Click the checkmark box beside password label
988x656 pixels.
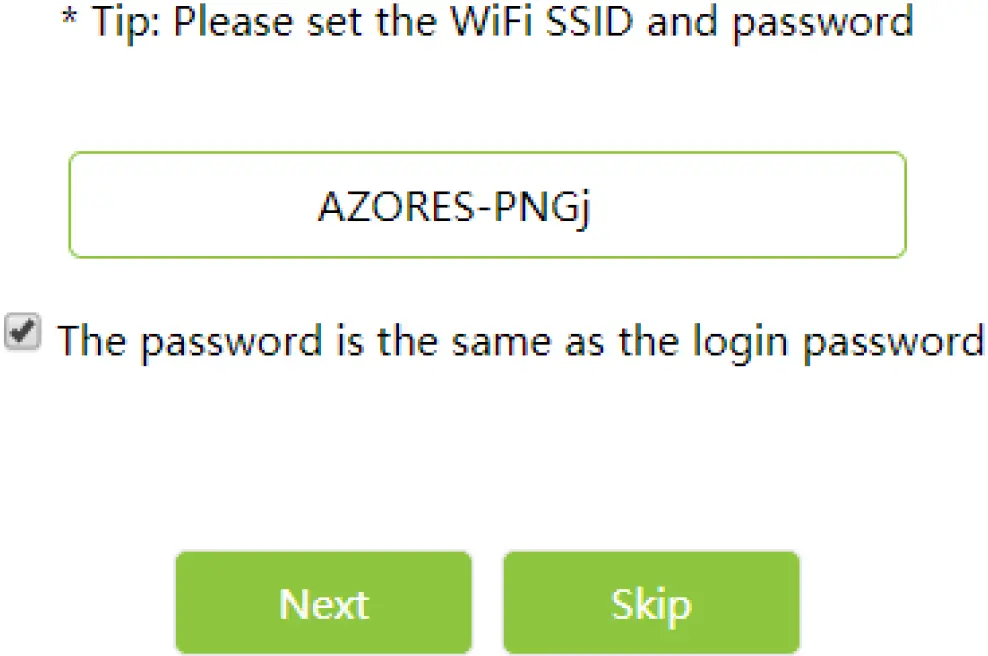22,333
